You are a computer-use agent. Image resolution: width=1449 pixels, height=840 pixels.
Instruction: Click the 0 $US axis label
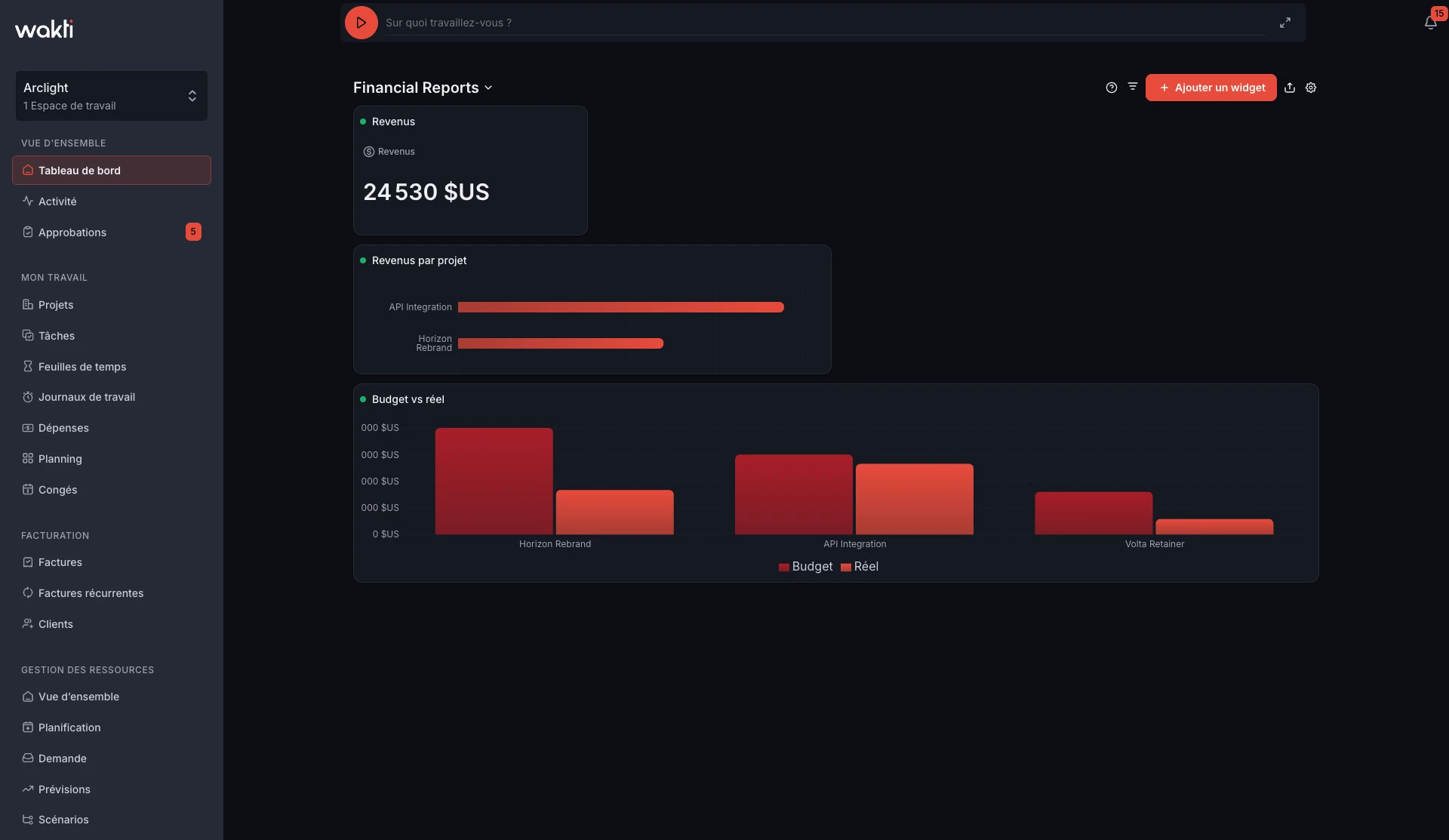click(x=386, y=534)
